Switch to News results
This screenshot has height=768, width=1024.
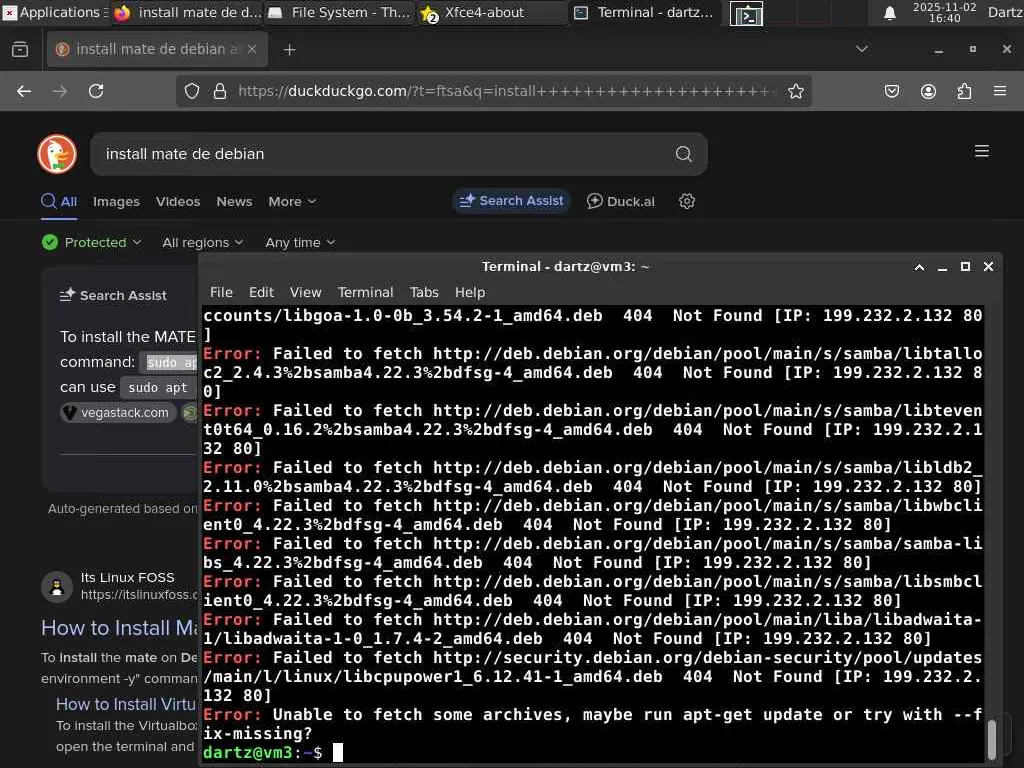tap(234, 202)
